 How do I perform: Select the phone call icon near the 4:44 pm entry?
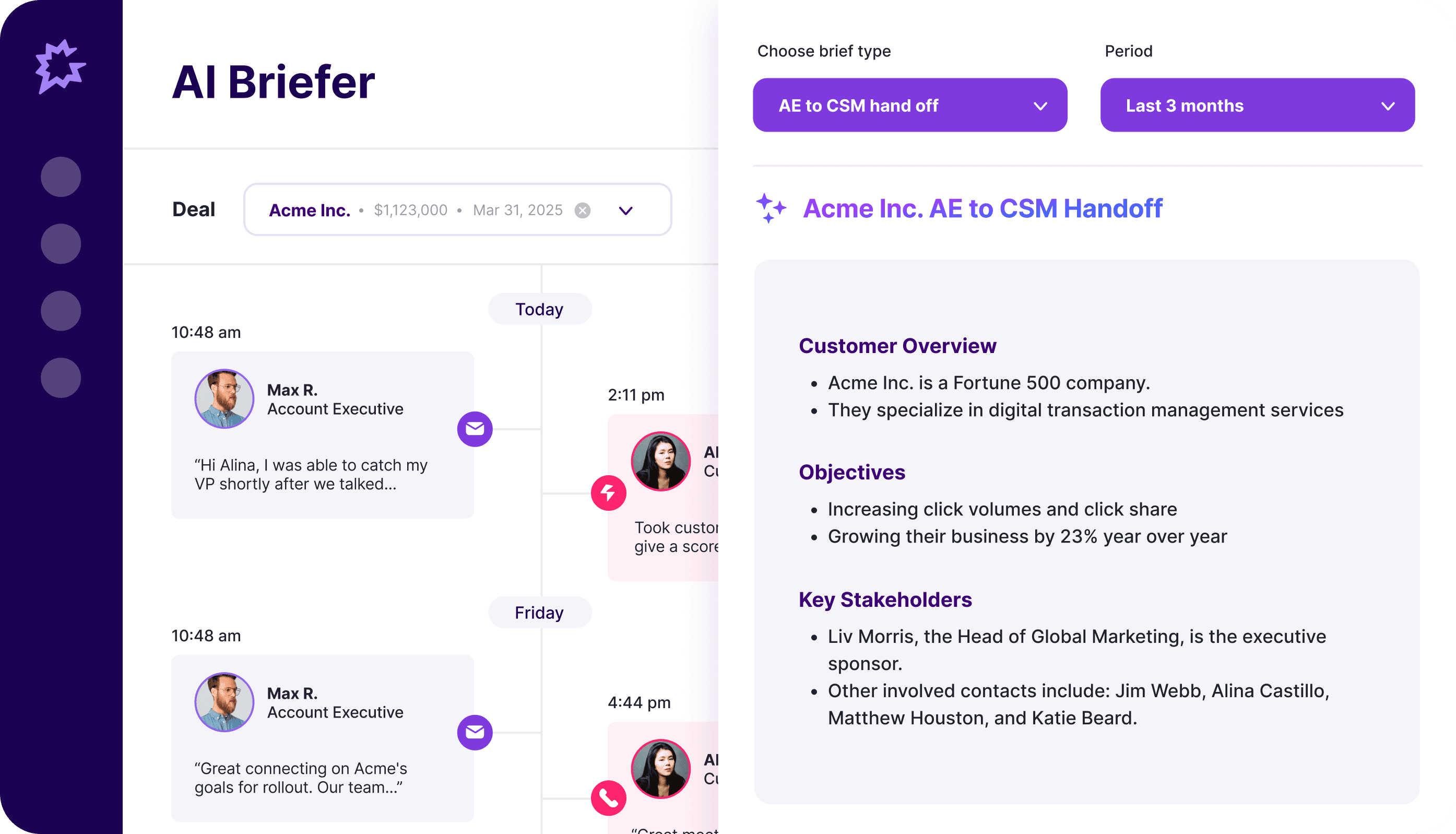[x=609, y=797]
